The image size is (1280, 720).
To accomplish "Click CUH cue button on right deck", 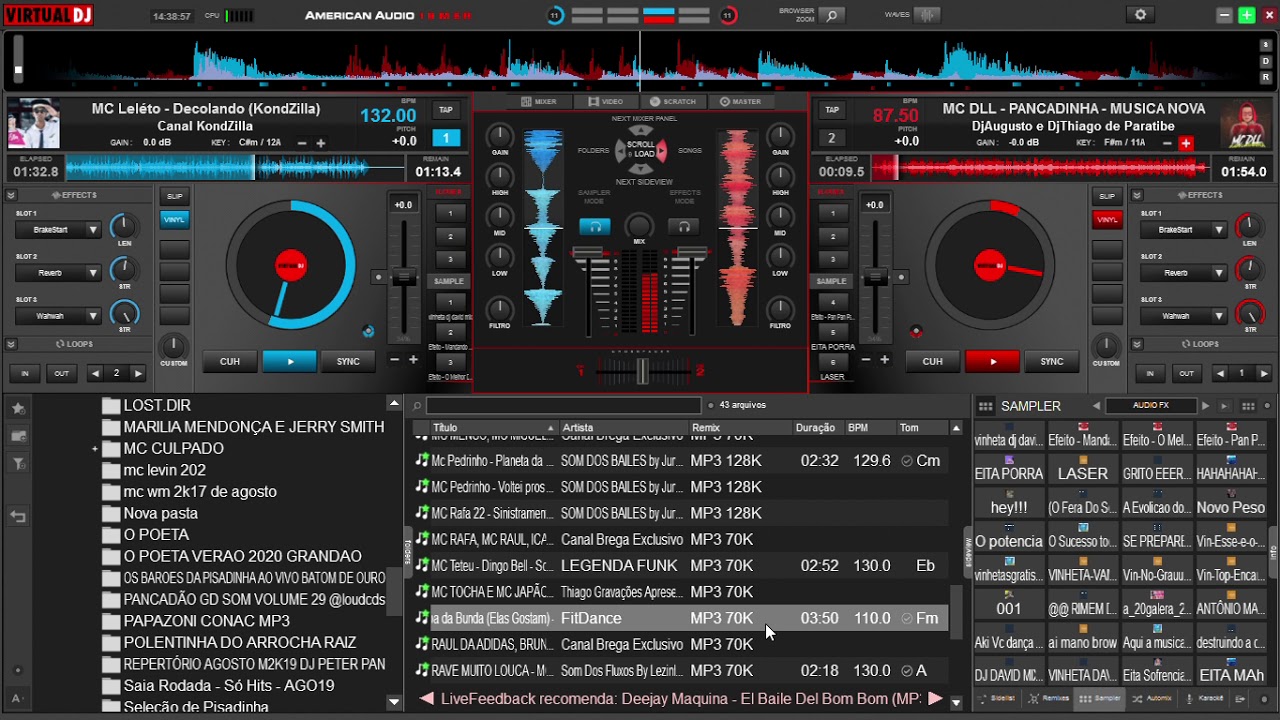I will [932, 361].
